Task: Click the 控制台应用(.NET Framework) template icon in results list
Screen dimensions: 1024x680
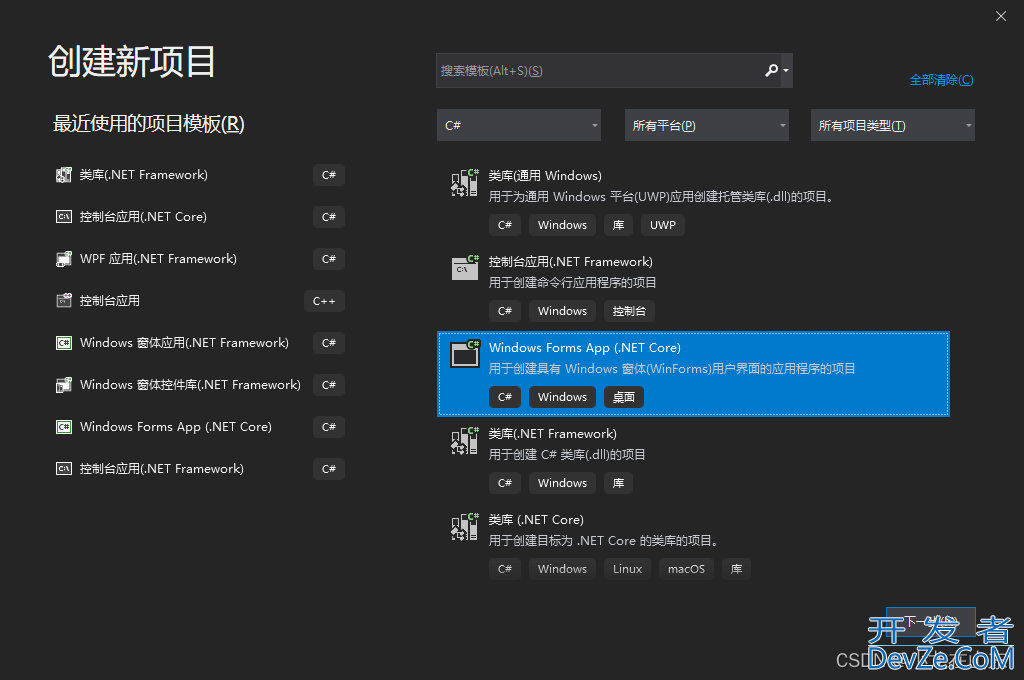Action: (x=465, y=268)
